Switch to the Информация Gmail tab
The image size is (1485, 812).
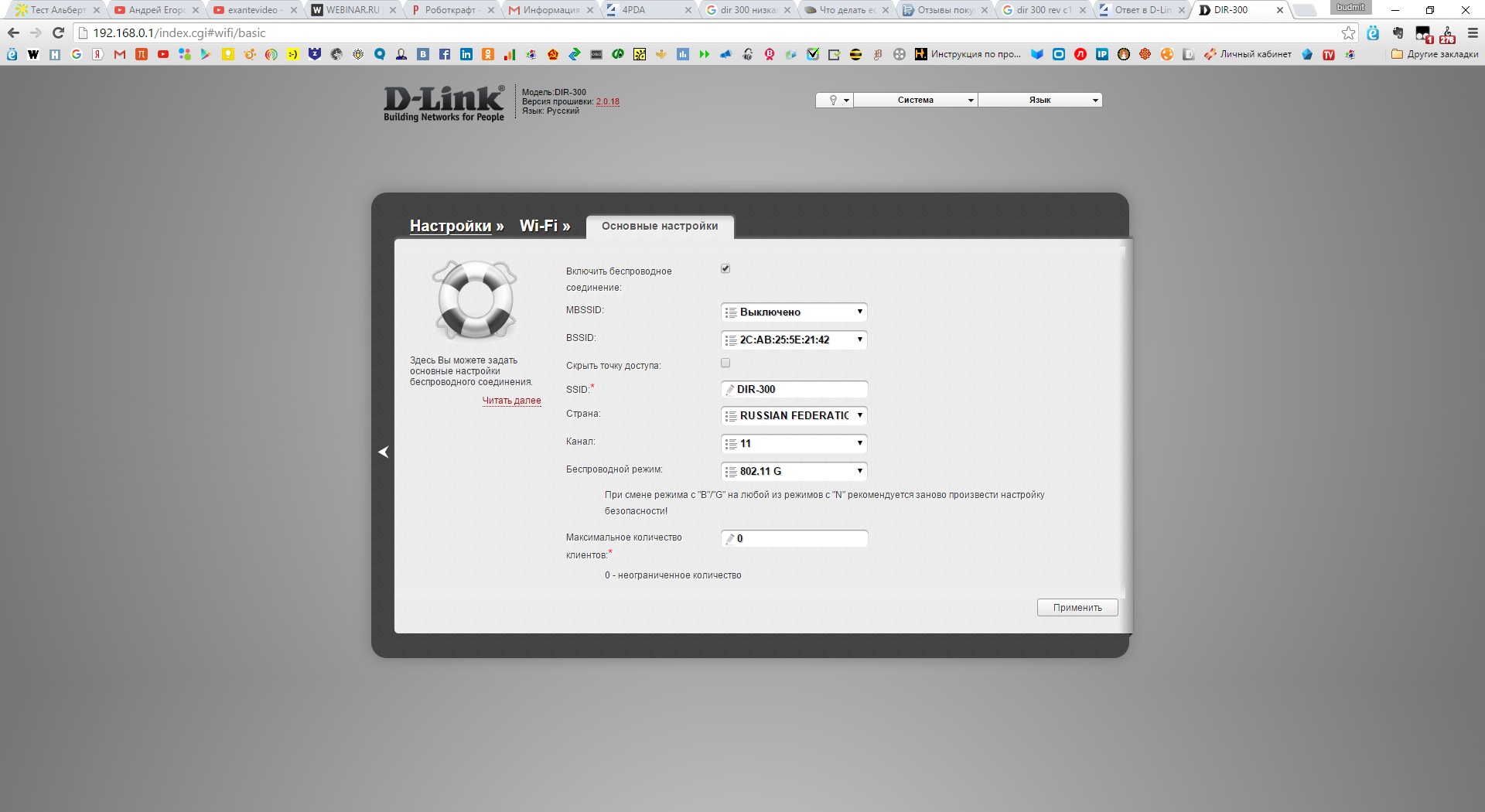pyautogui.click(x=551, y=10)
